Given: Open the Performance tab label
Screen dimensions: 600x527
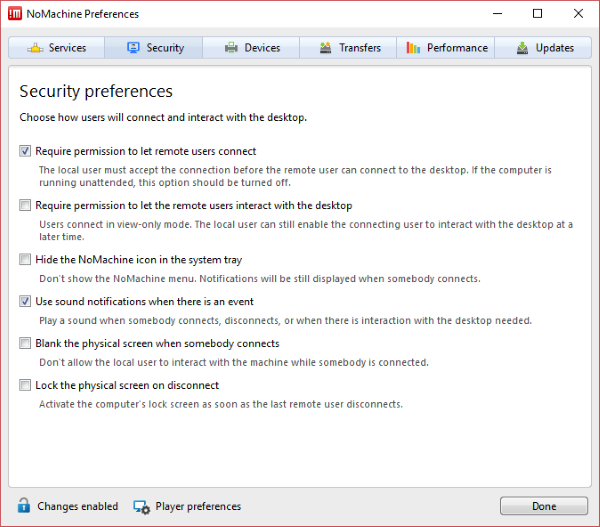Looking at the screenshot, I should click(x=457, y=48).
